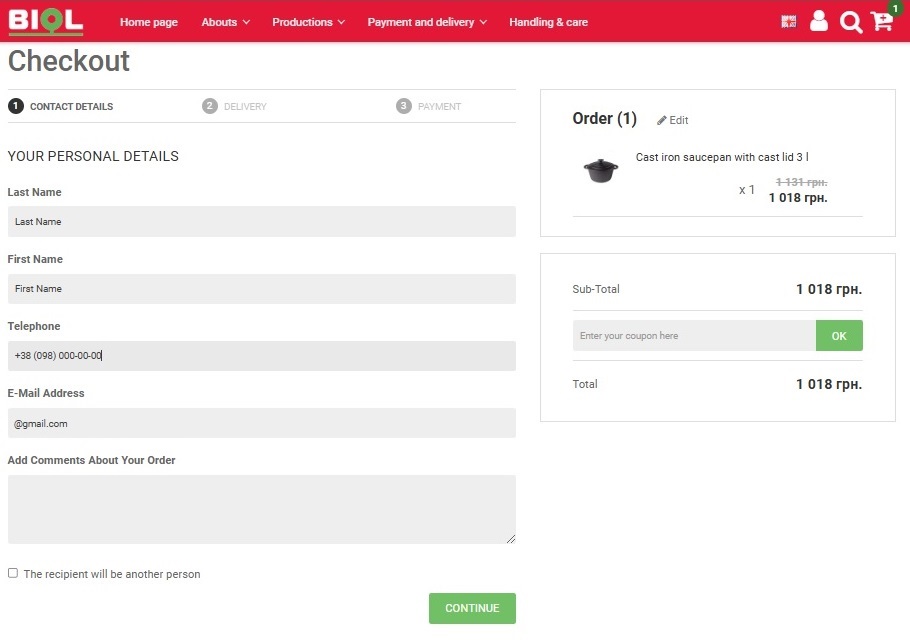Open the shopping cart icon
This screenshot has width=910, height=642.
tap(882, 22)
